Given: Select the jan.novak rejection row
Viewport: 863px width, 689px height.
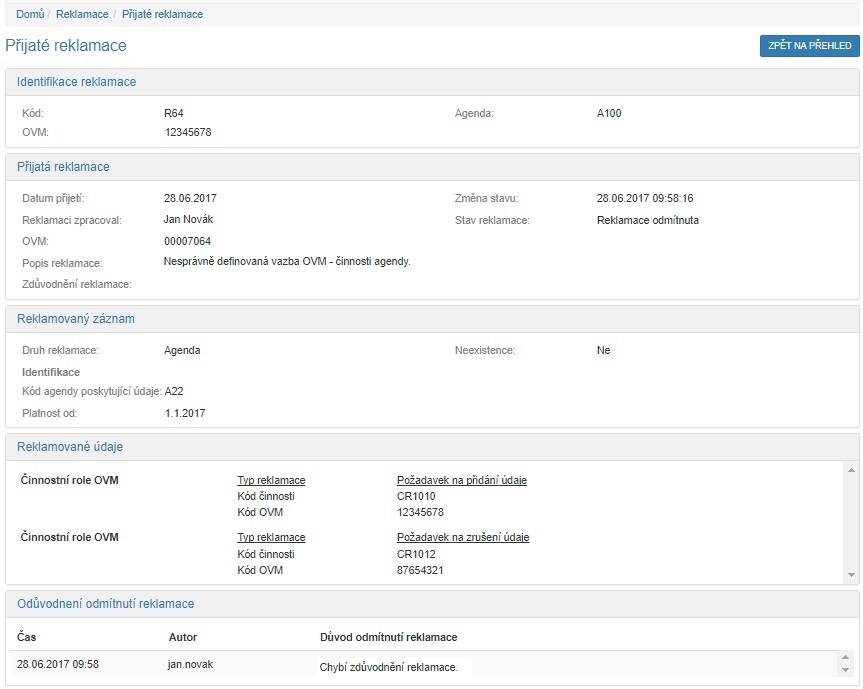Looking at the screenshot, I should [x=190, y=664].
